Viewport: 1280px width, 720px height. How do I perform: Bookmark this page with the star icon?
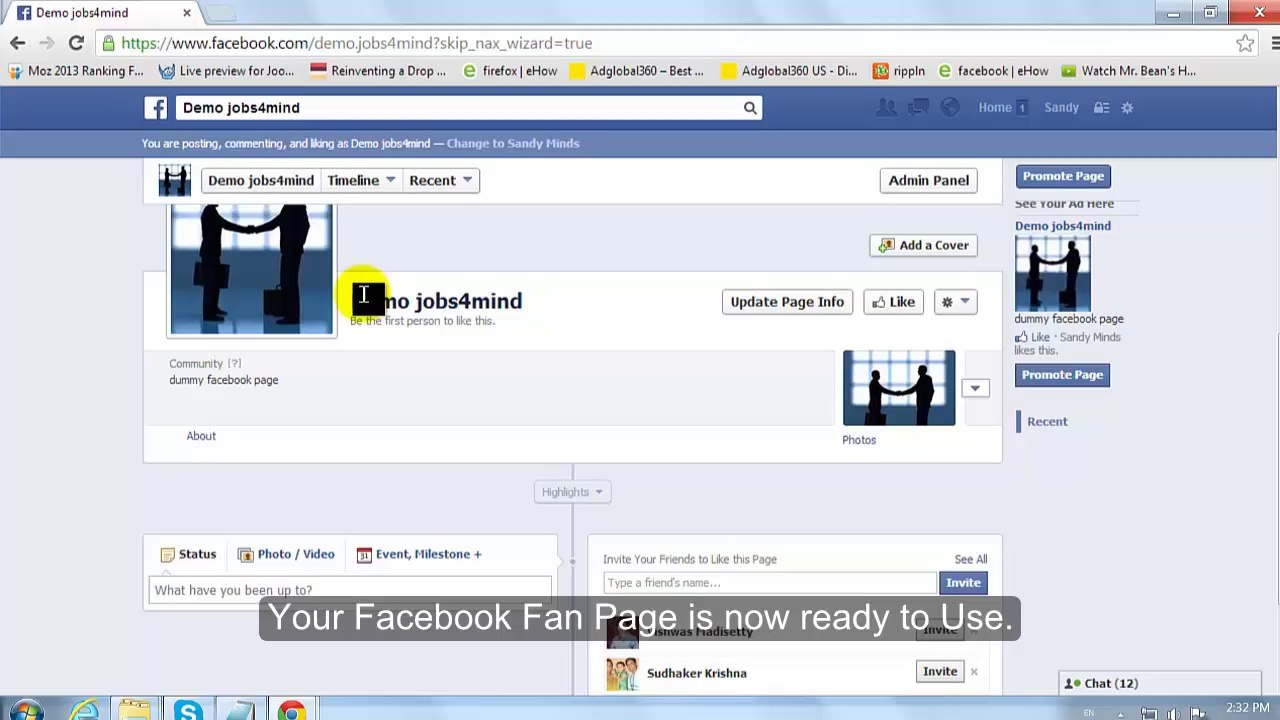pyautogui.click(x=1245, y=43)
